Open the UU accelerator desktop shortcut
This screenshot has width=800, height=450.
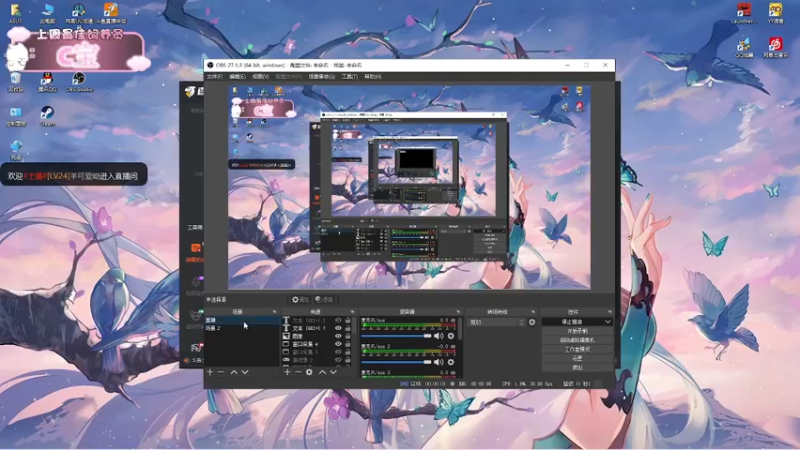coord(79,14)
